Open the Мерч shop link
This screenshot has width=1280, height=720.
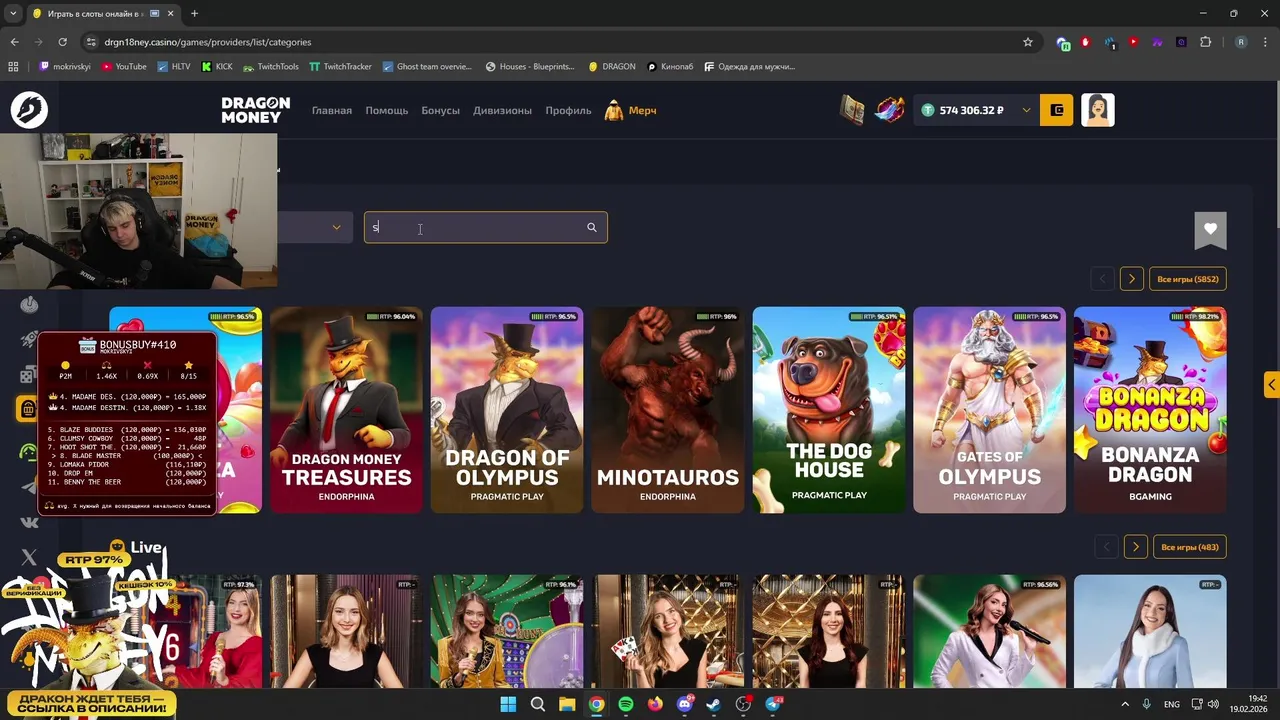(631, 110)
